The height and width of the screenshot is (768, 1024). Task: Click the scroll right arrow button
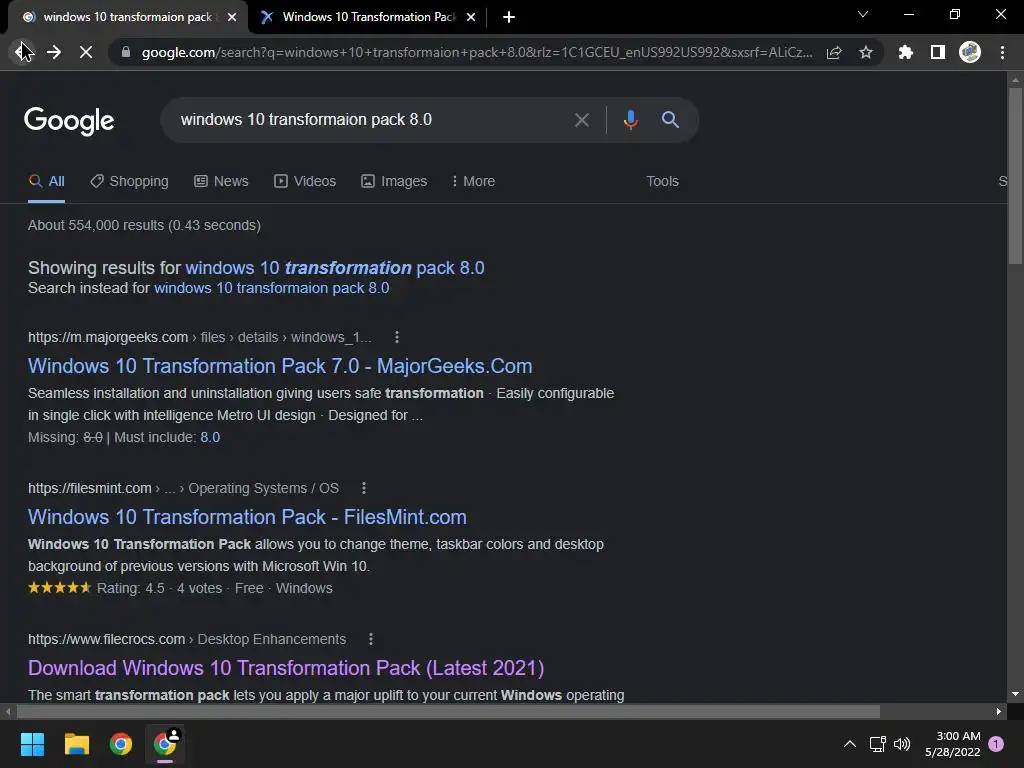[999, 711]
